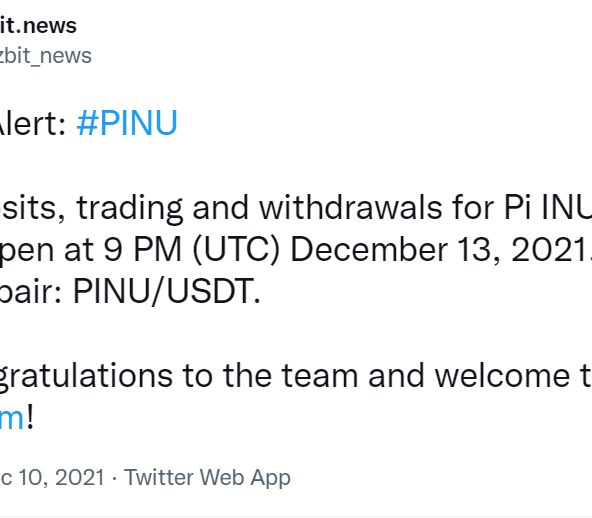Viewport: 592px width, 518px height.
Task: Open the tweet timestamp ending 10, 2021
Action: [x=52, y=477]
